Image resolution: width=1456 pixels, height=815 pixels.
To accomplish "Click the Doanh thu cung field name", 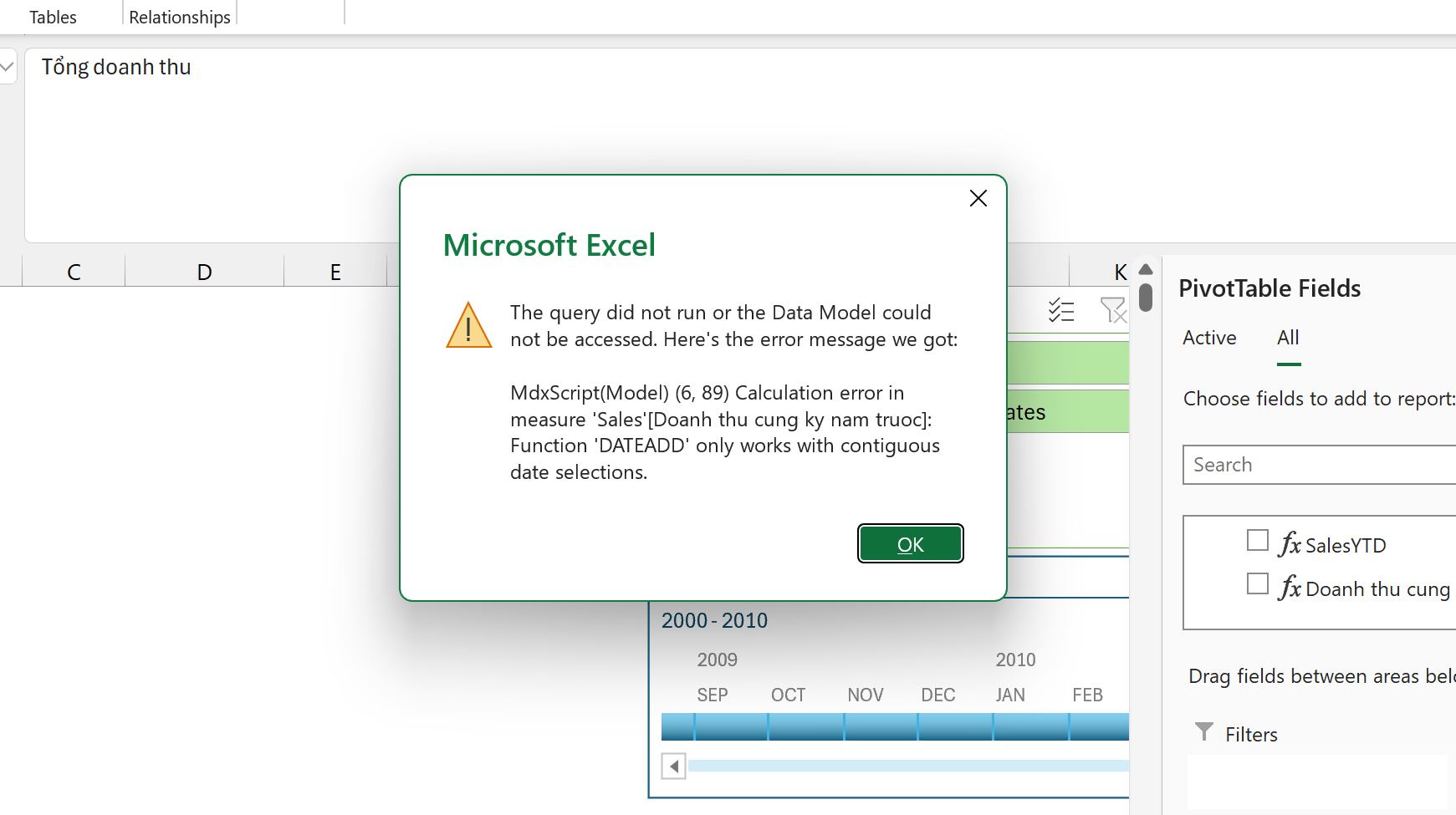I will point(1377,588).
